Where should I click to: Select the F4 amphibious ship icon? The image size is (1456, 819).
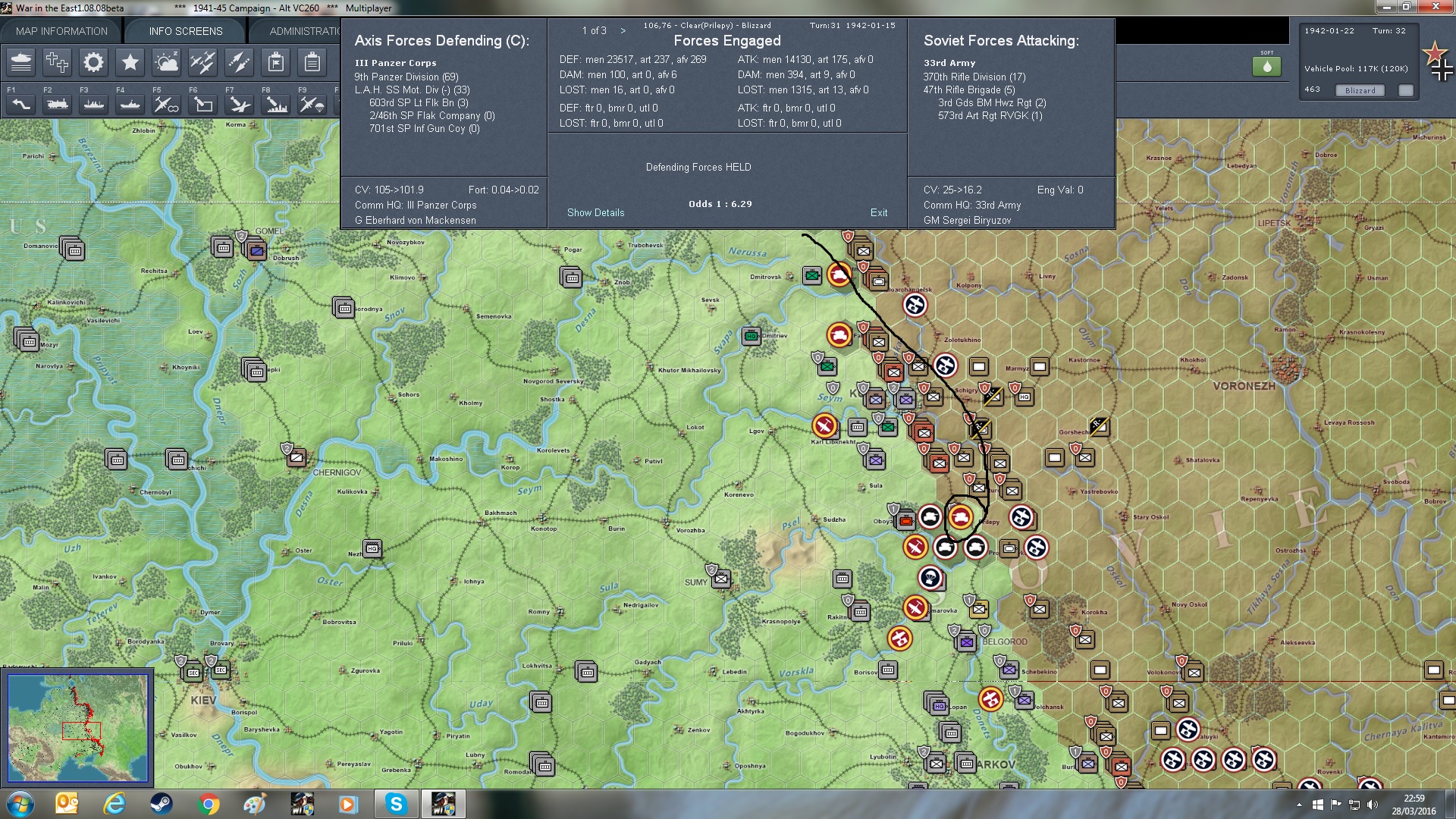(x=130, y=105)
